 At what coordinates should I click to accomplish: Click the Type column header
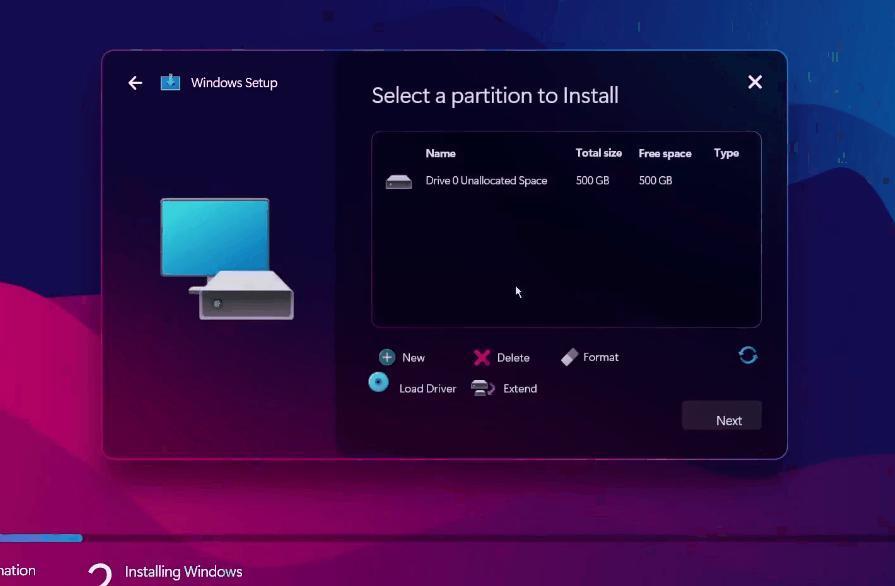(727, 153)
